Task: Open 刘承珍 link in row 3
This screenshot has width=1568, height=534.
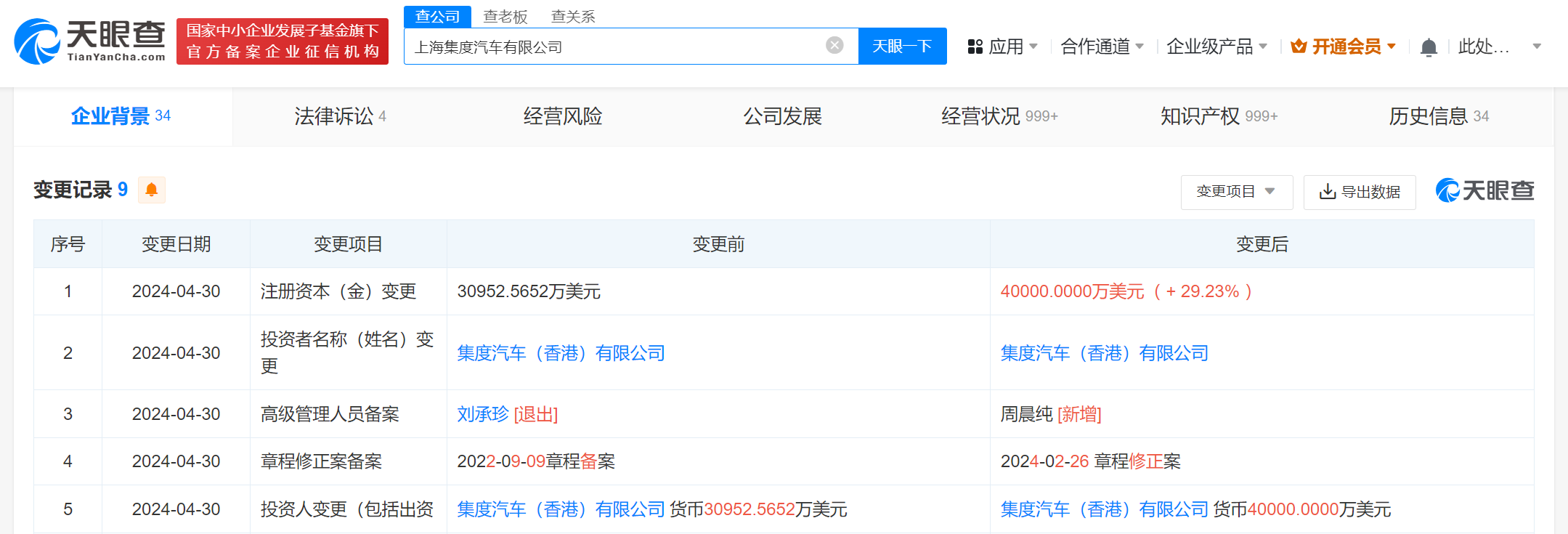Action: pos(482,414)
